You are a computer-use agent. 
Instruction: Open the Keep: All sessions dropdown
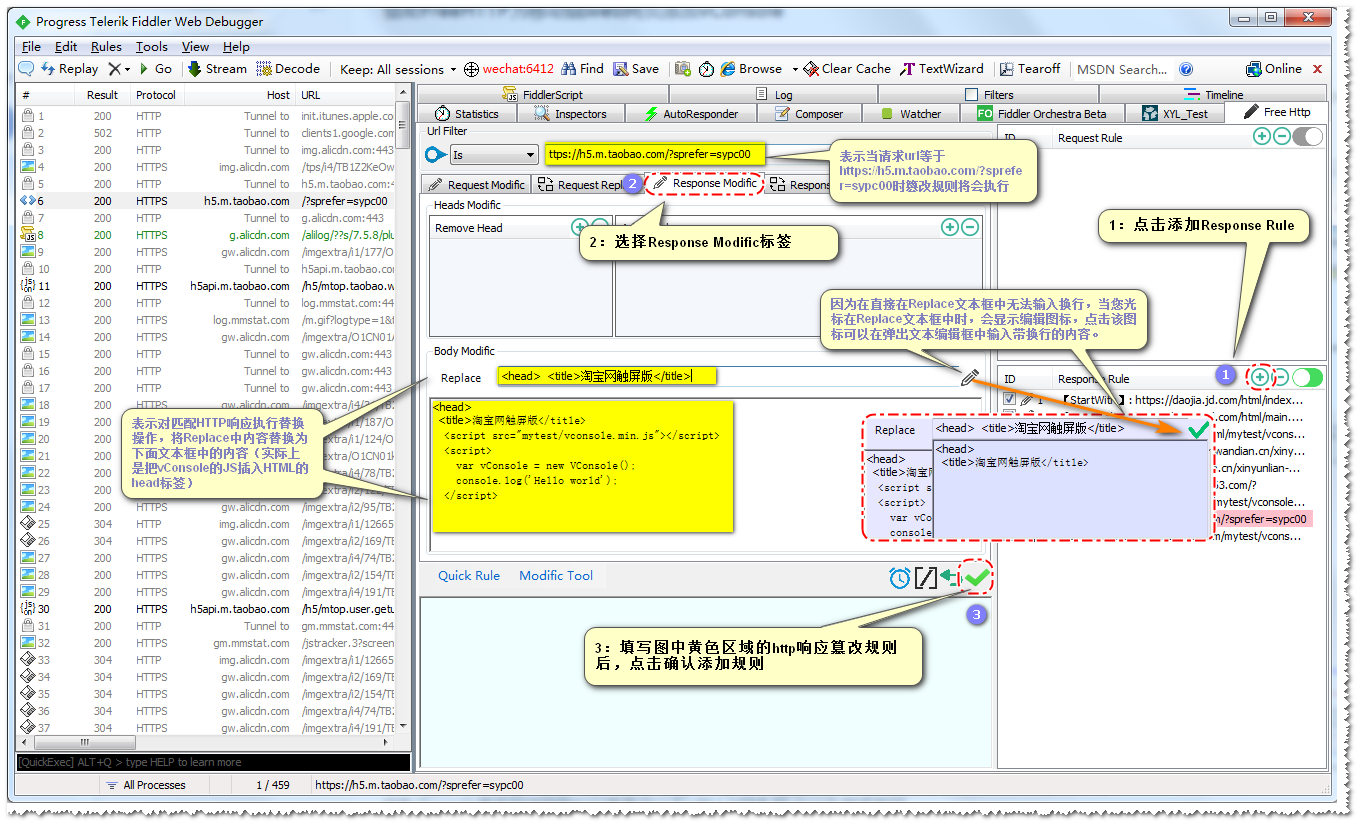pos(398,69)
